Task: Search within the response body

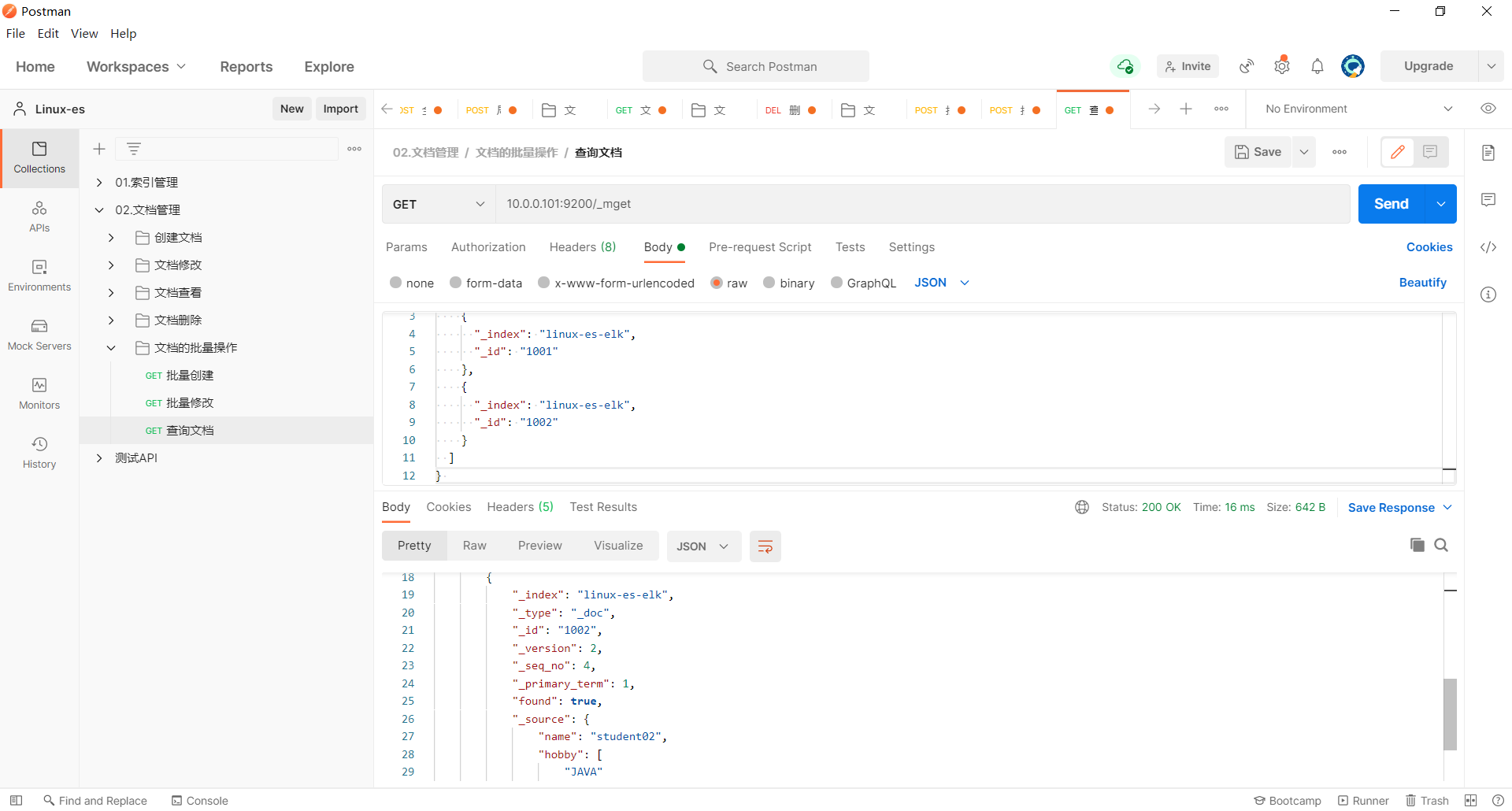Action: (x=1441, y=545)
